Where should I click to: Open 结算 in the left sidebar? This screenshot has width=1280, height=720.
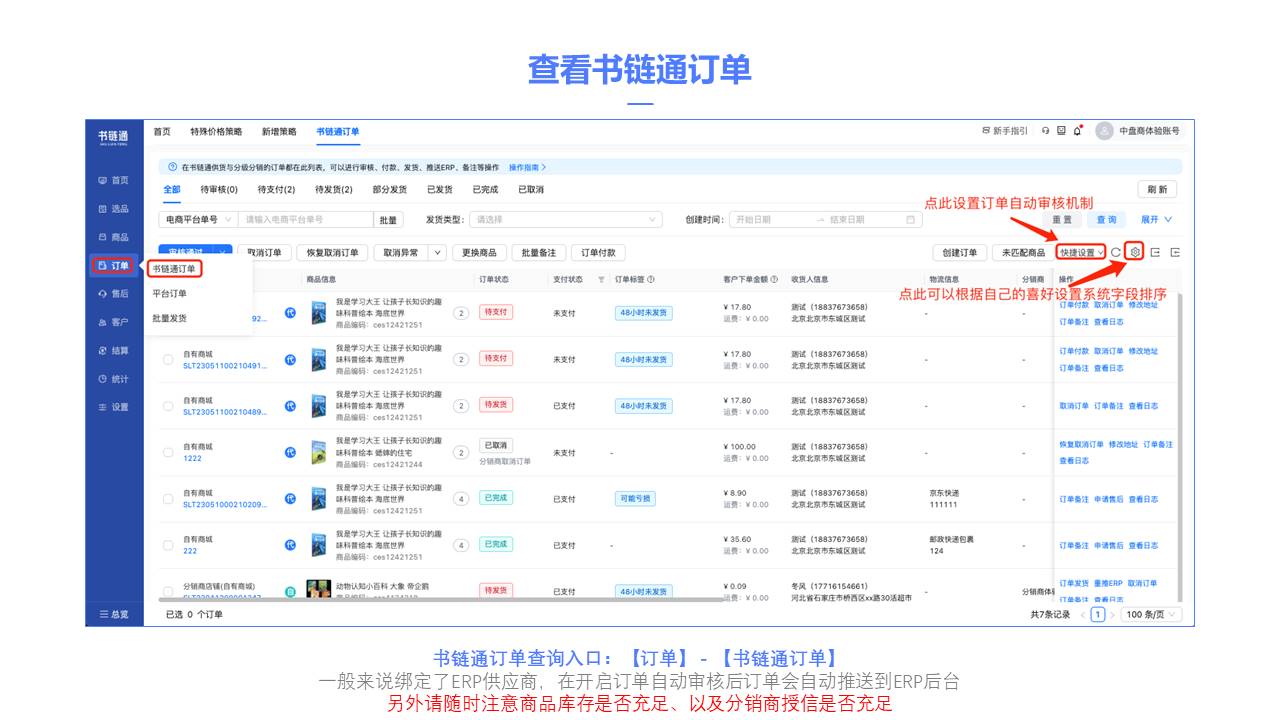113,351
